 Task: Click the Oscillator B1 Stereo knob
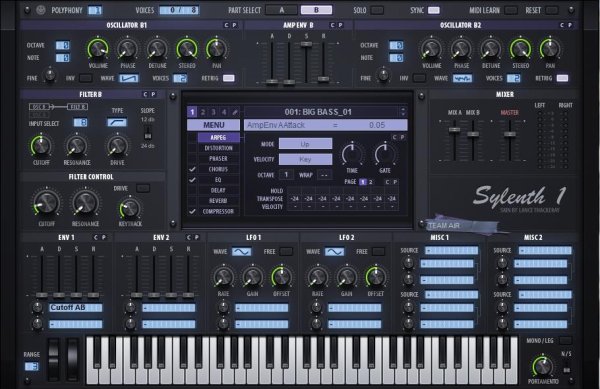coord(187,49)
